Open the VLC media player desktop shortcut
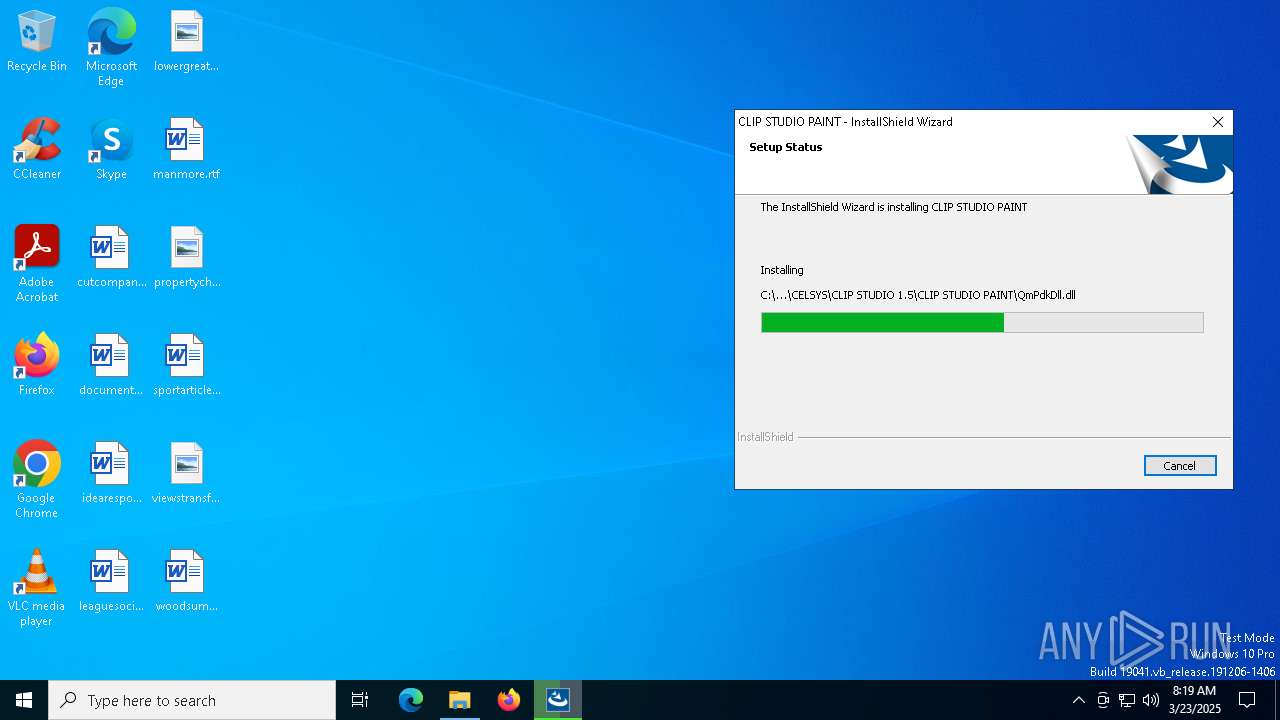The height and width of the screenshot is (720, 1280). 36,588
